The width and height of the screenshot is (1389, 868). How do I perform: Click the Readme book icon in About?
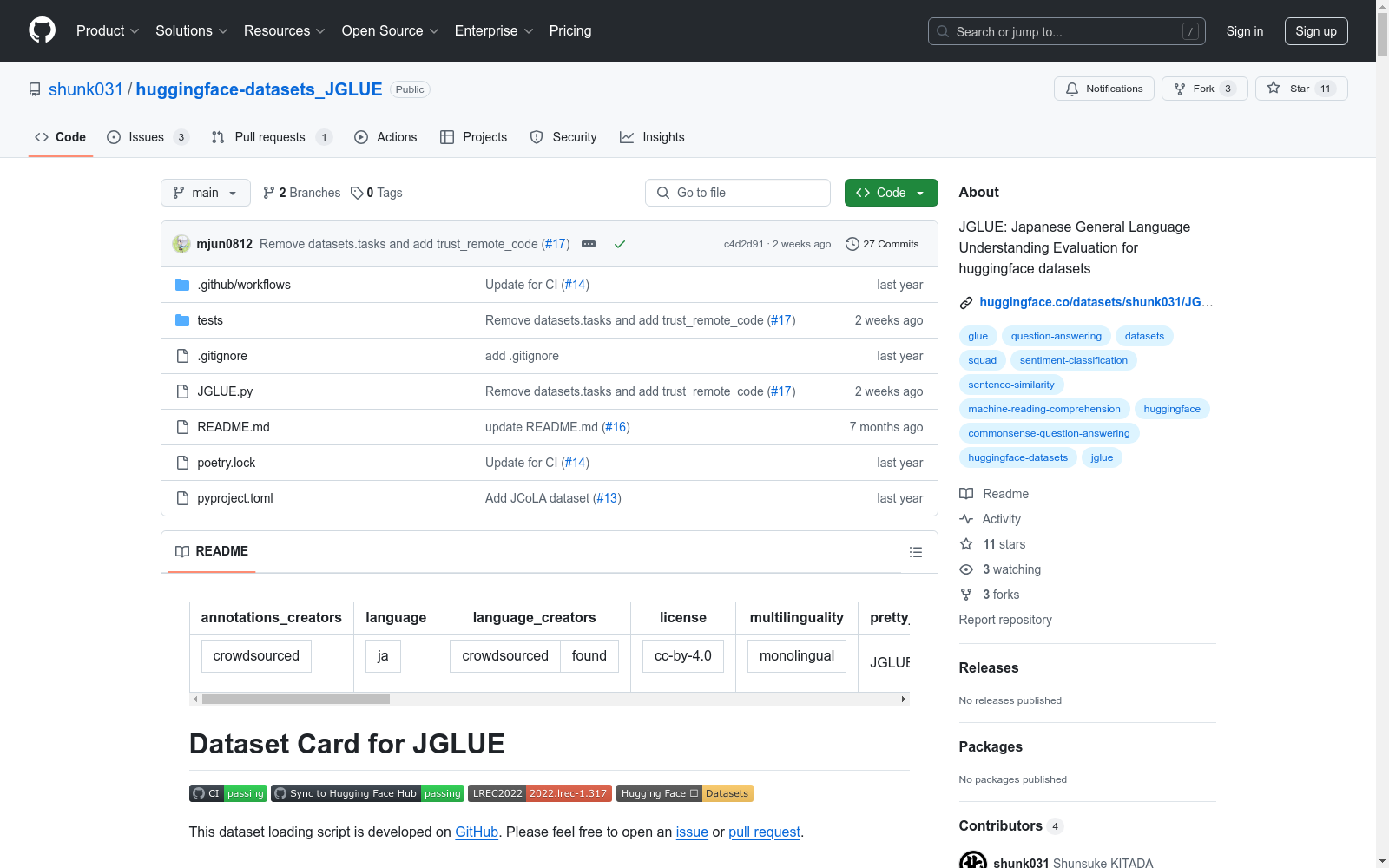966,494
